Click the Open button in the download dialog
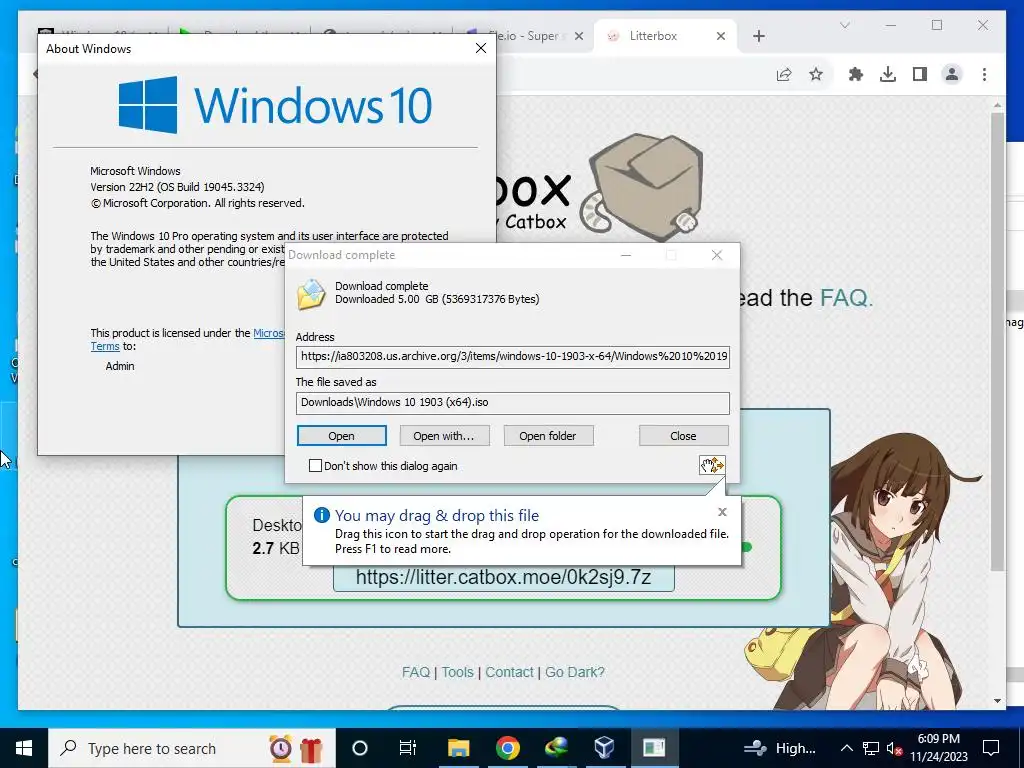This screenshot has height=768, width=1024. pyautogui.click(x=342, y=436)
